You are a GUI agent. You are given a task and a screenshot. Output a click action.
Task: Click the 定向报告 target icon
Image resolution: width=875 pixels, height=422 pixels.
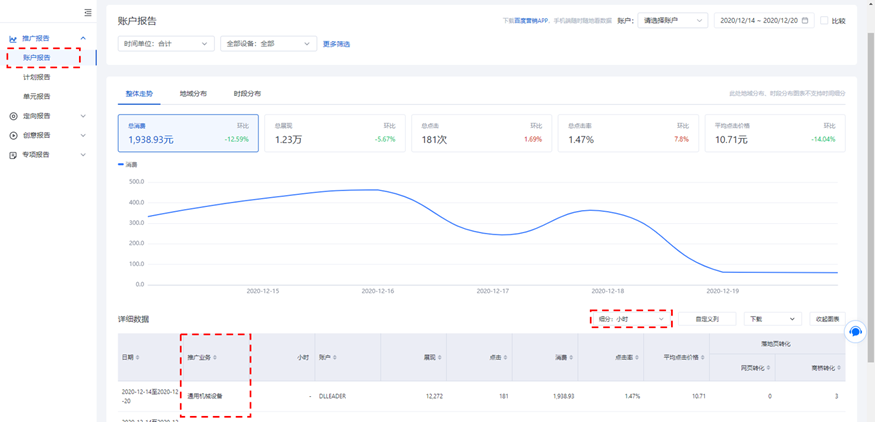[13, 116]
